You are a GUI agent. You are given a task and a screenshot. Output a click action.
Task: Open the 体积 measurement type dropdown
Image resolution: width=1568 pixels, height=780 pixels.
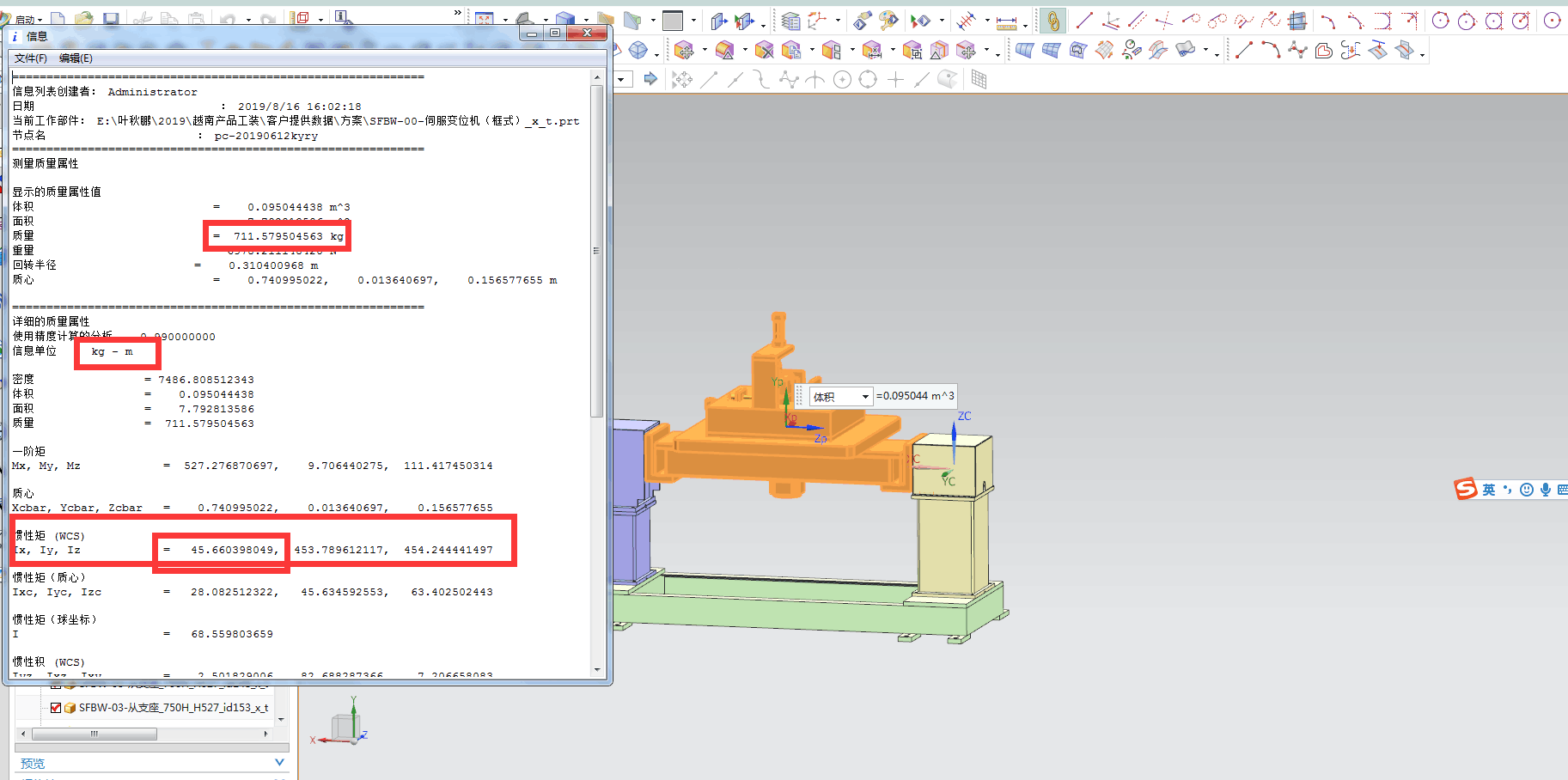[x=865, y=396]
